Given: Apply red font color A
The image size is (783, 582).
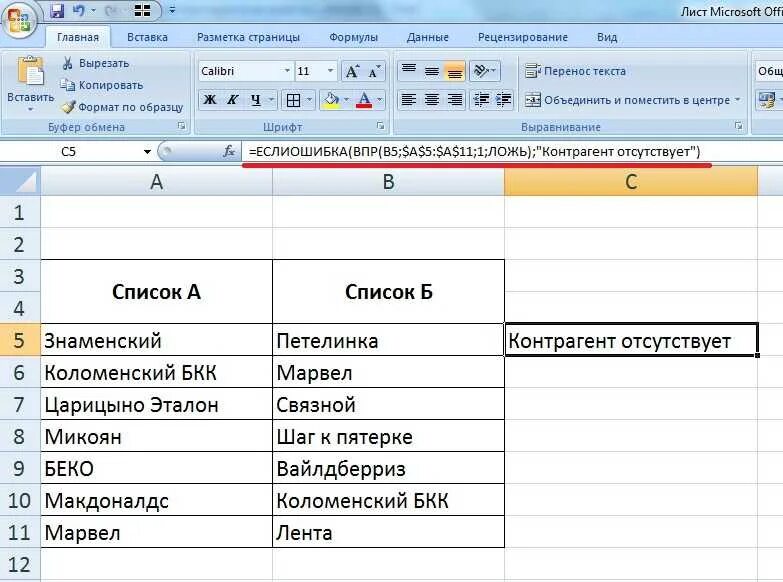Looking at the screenshot, I should point(365,100).
